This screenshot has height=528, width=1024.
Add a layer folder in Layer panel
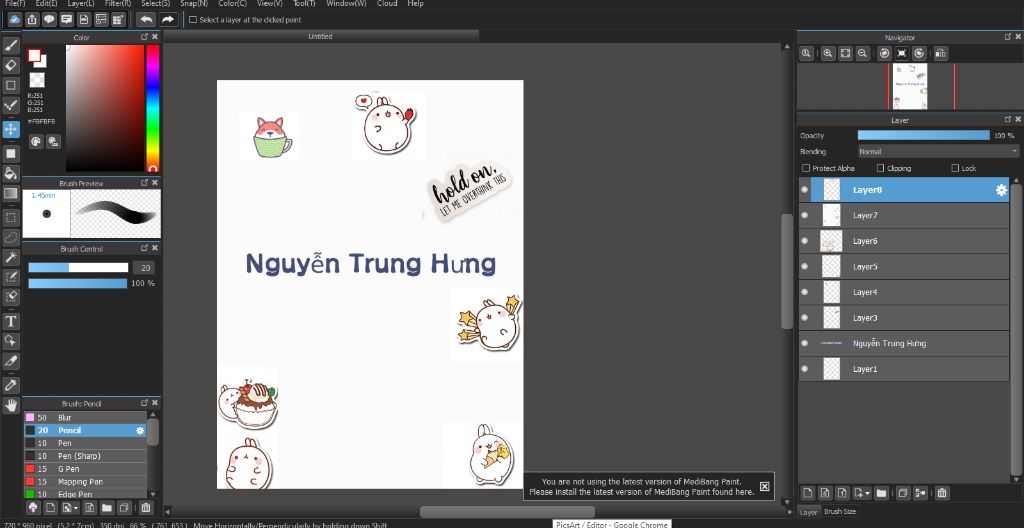click(881, 493)
